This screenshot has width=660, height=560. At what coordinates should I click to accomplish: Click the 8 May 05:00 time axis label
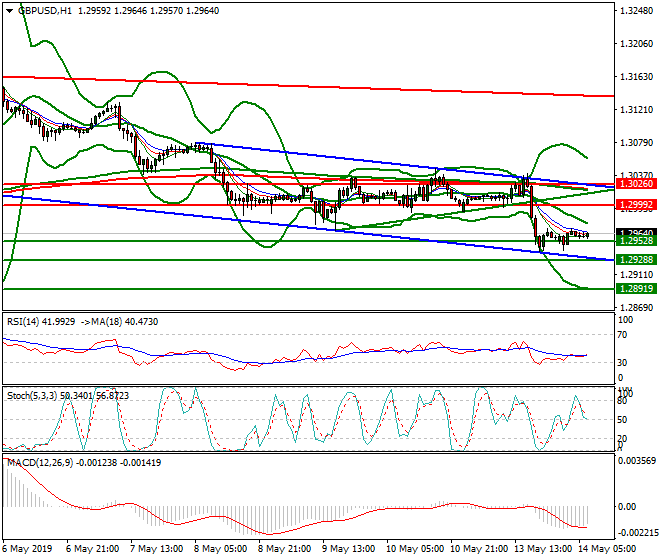pos(220,549)
